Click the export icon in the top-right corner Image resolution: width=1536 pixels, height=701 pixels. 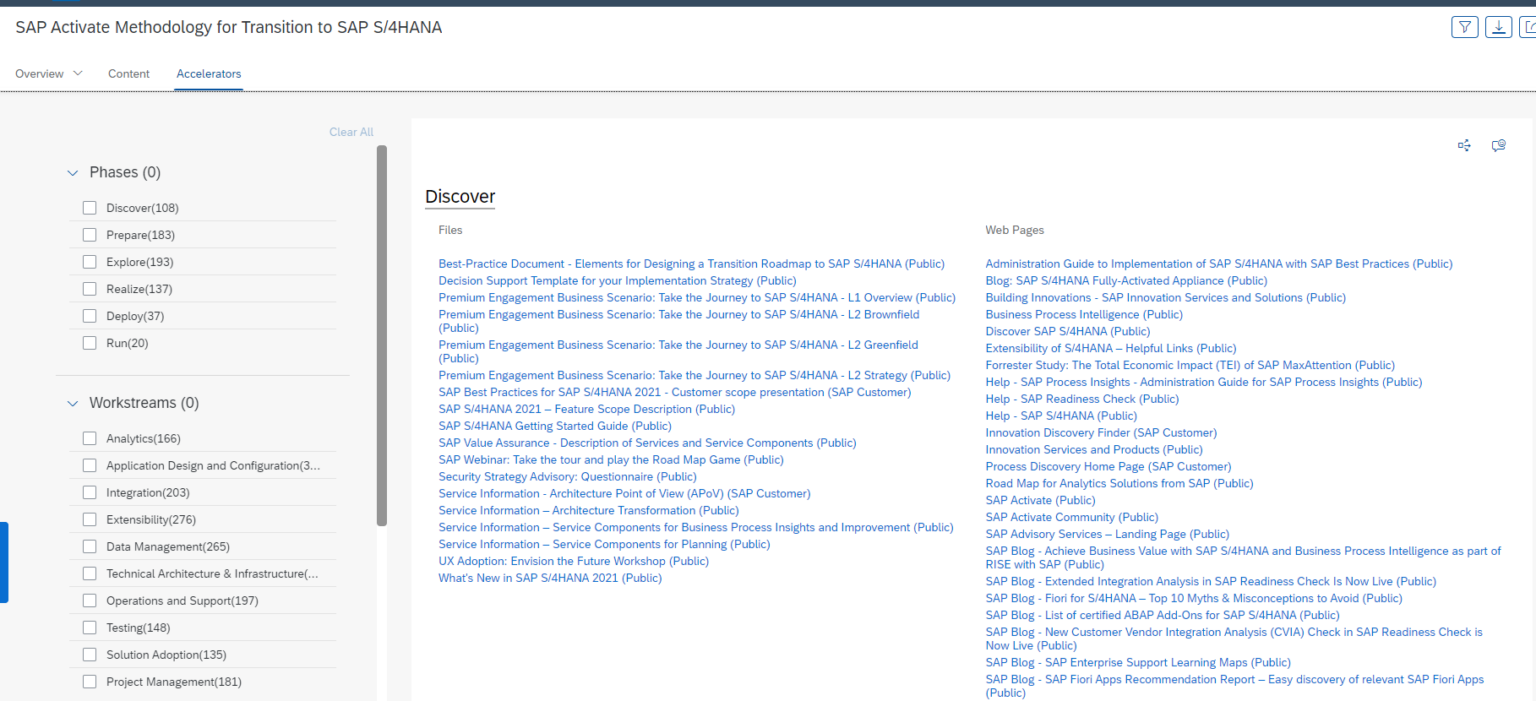1530,27
